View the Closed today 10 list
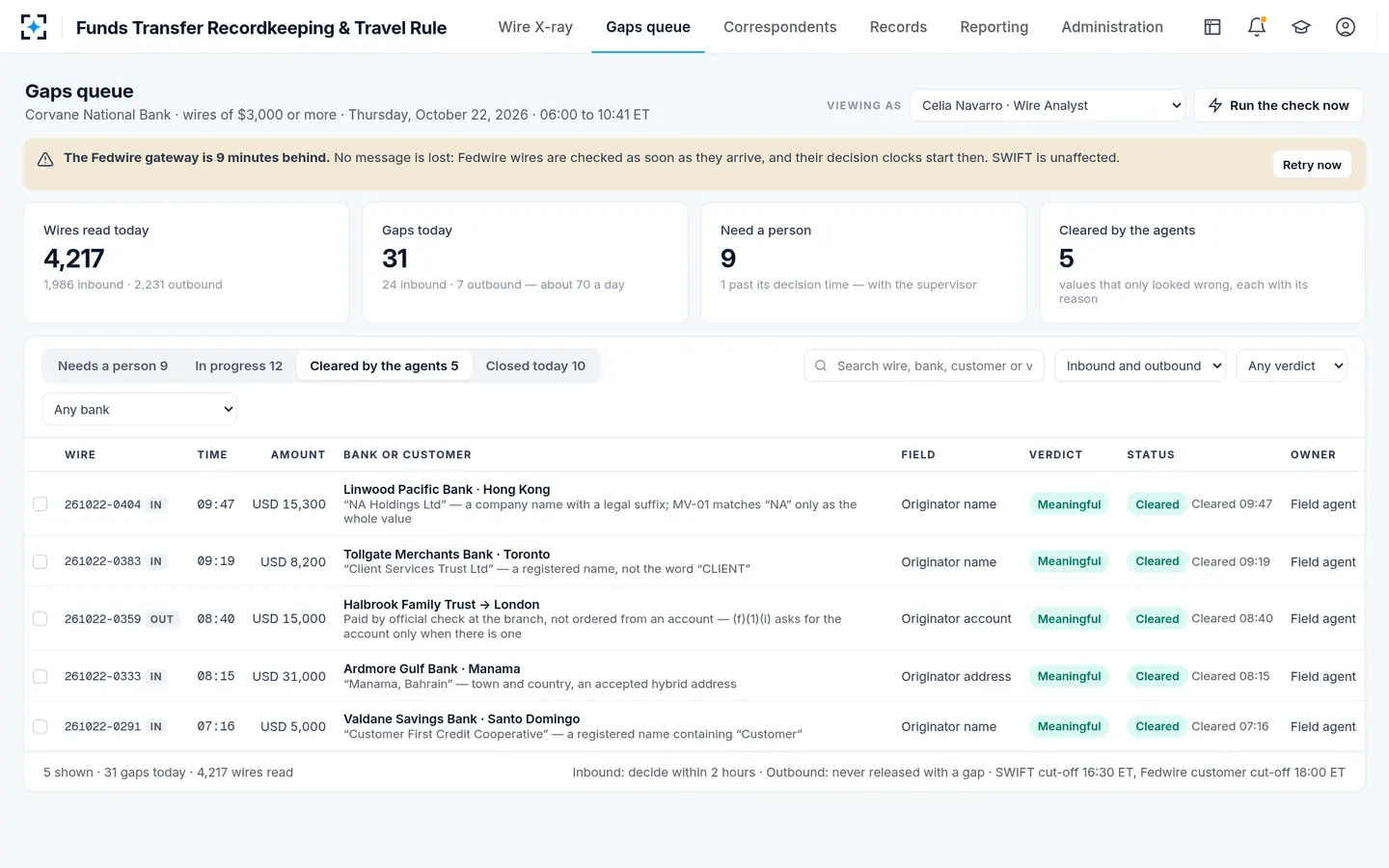 tap(535, 366)
